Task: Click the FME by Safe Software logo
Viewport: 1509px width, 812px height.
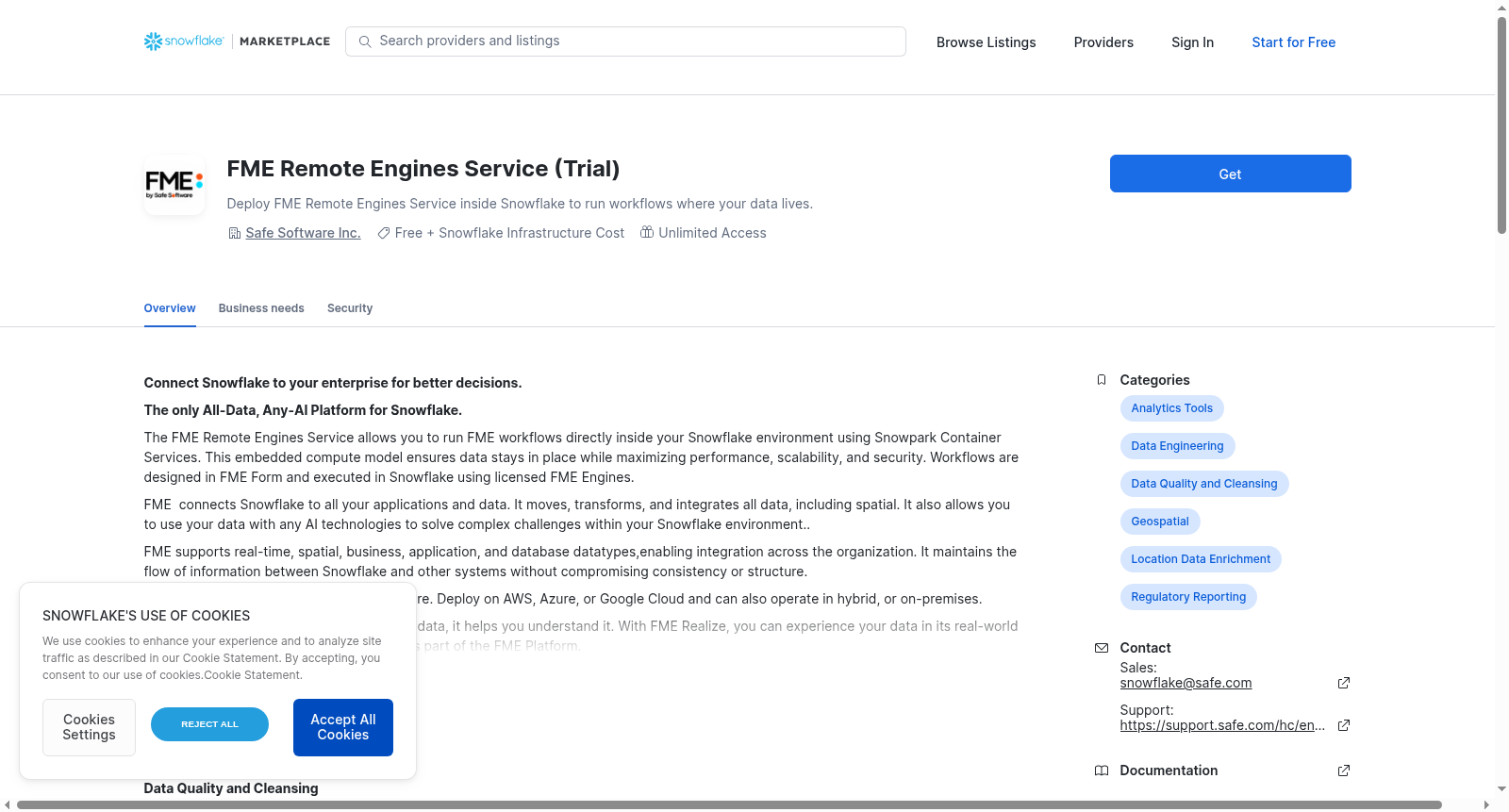Action: point(174,185)
